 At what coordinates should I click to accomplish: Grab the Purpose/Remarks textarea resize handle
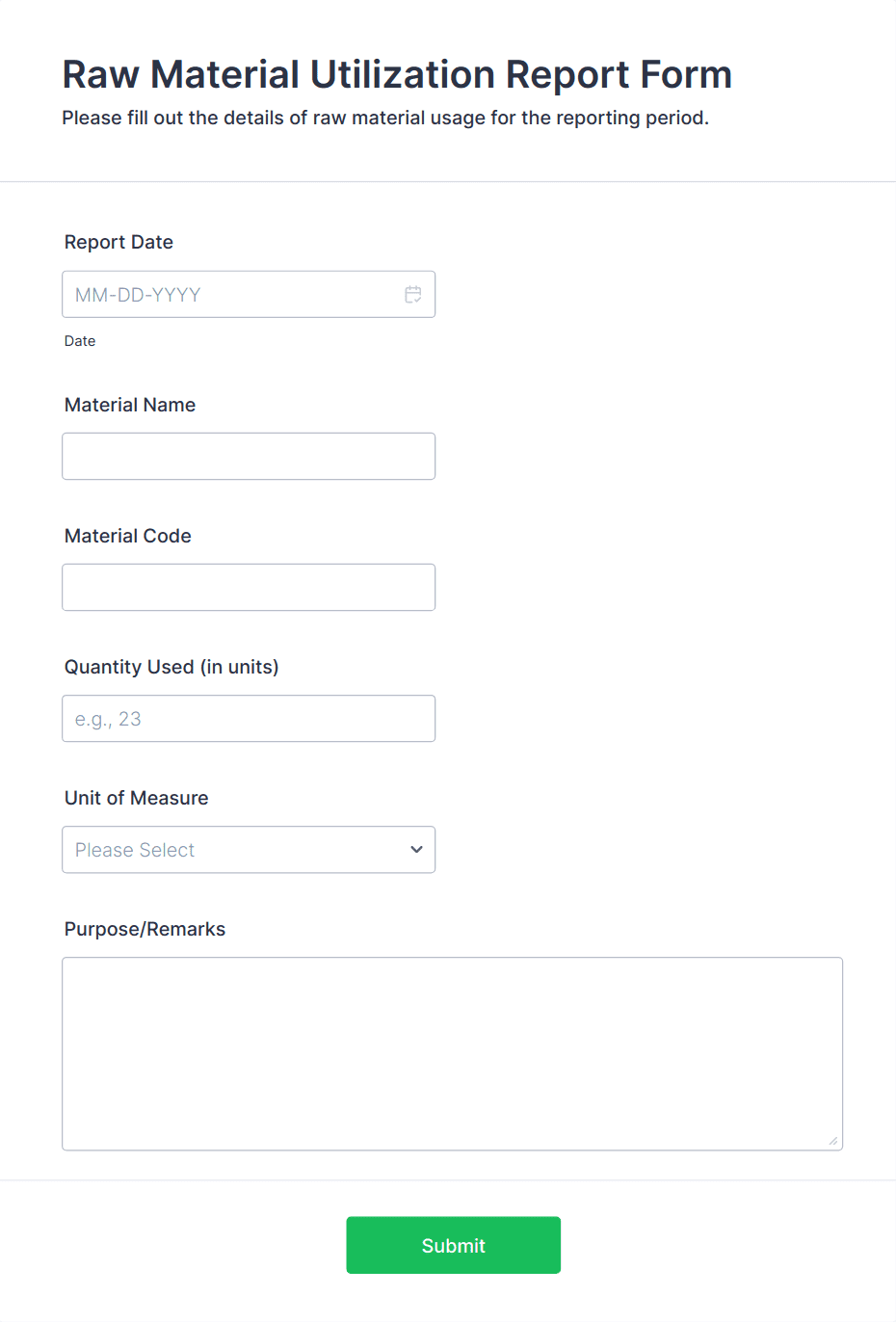(x=833, y=1141)
